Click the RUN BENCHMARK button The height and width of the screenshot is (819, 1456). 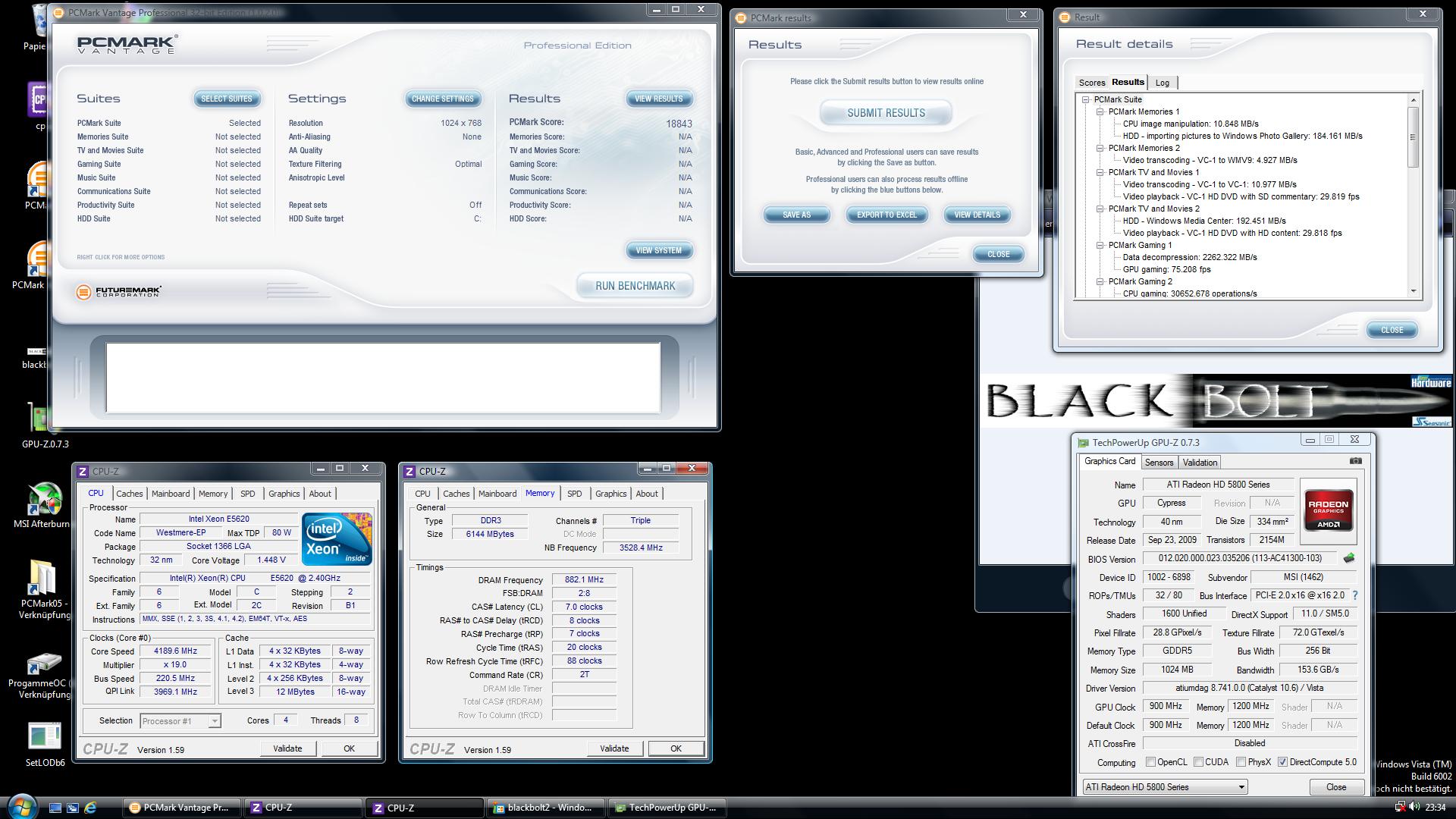635,286
